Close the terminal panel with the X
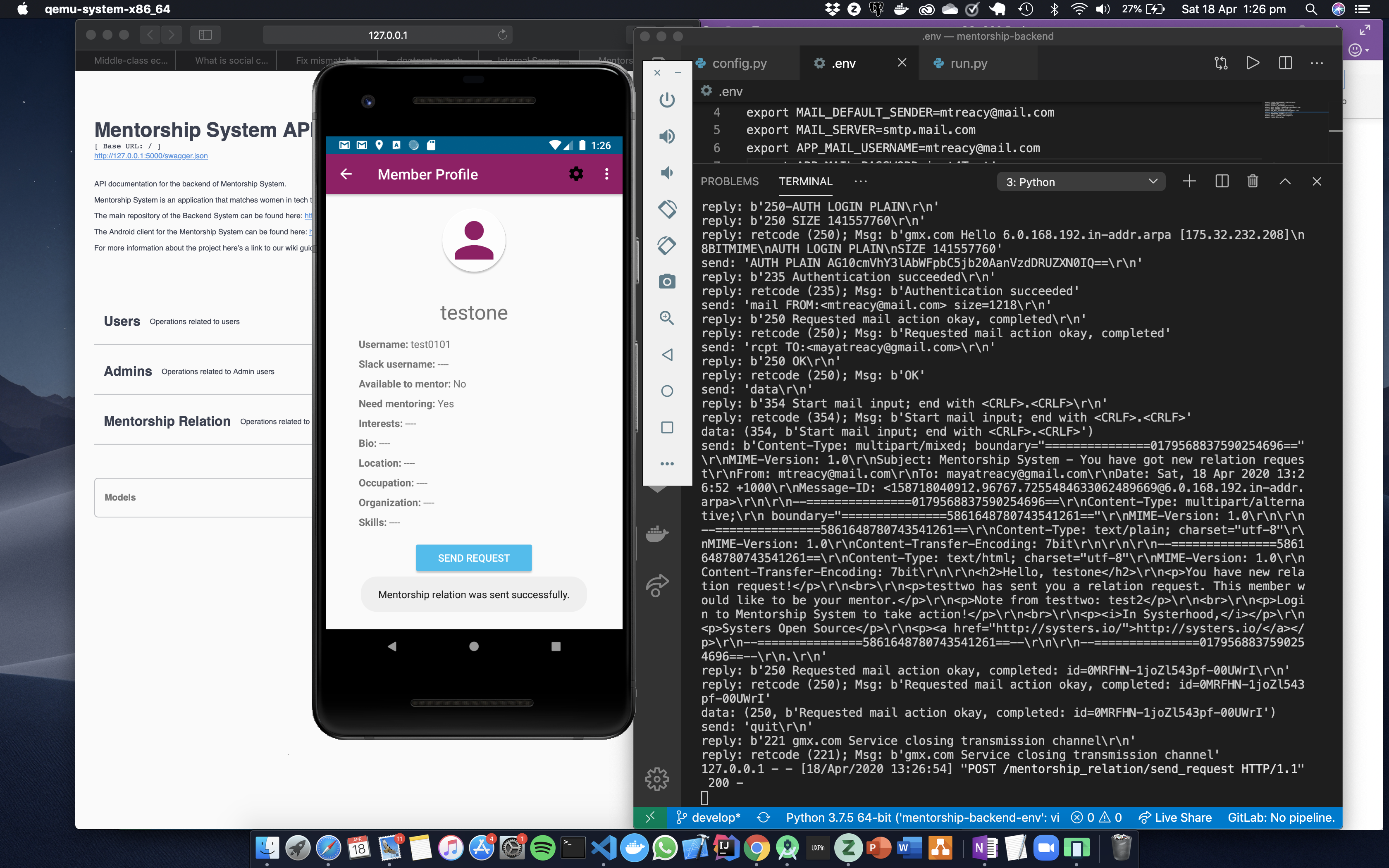This screenshot has height=868, width=1389. click(1317, 181)
